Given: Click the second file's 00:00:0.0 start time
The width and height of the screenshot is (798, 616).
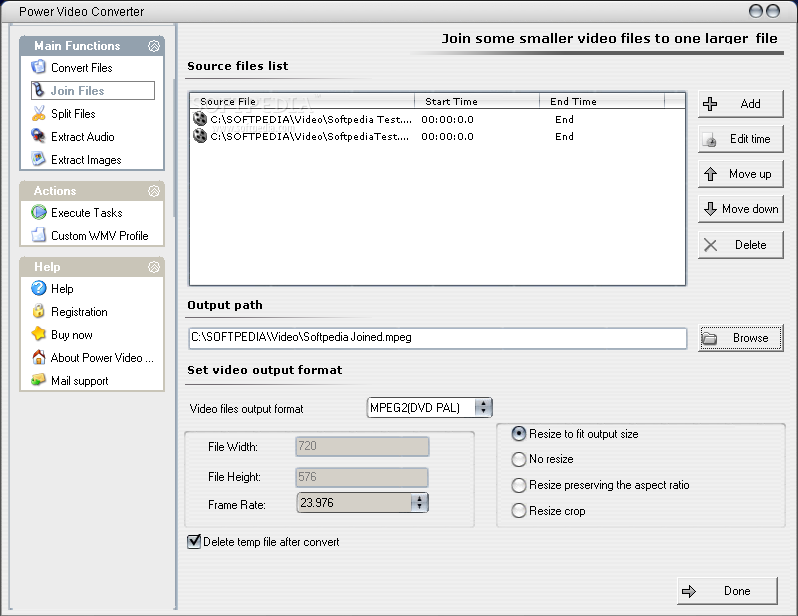Looking at the screenshot, I should (447, 136).
